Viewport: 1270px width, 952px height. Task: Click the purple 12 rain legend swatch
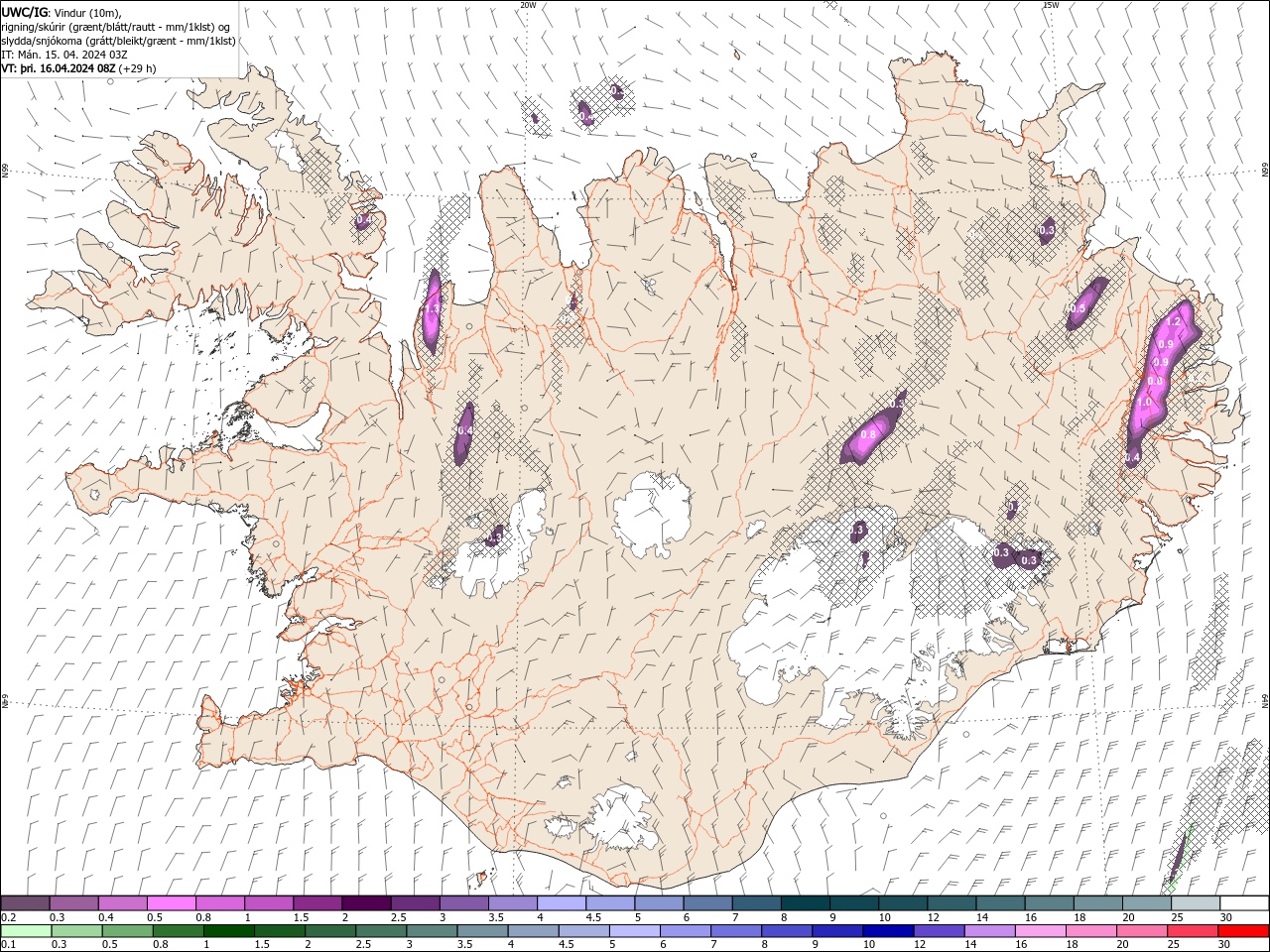pos(938,931)
